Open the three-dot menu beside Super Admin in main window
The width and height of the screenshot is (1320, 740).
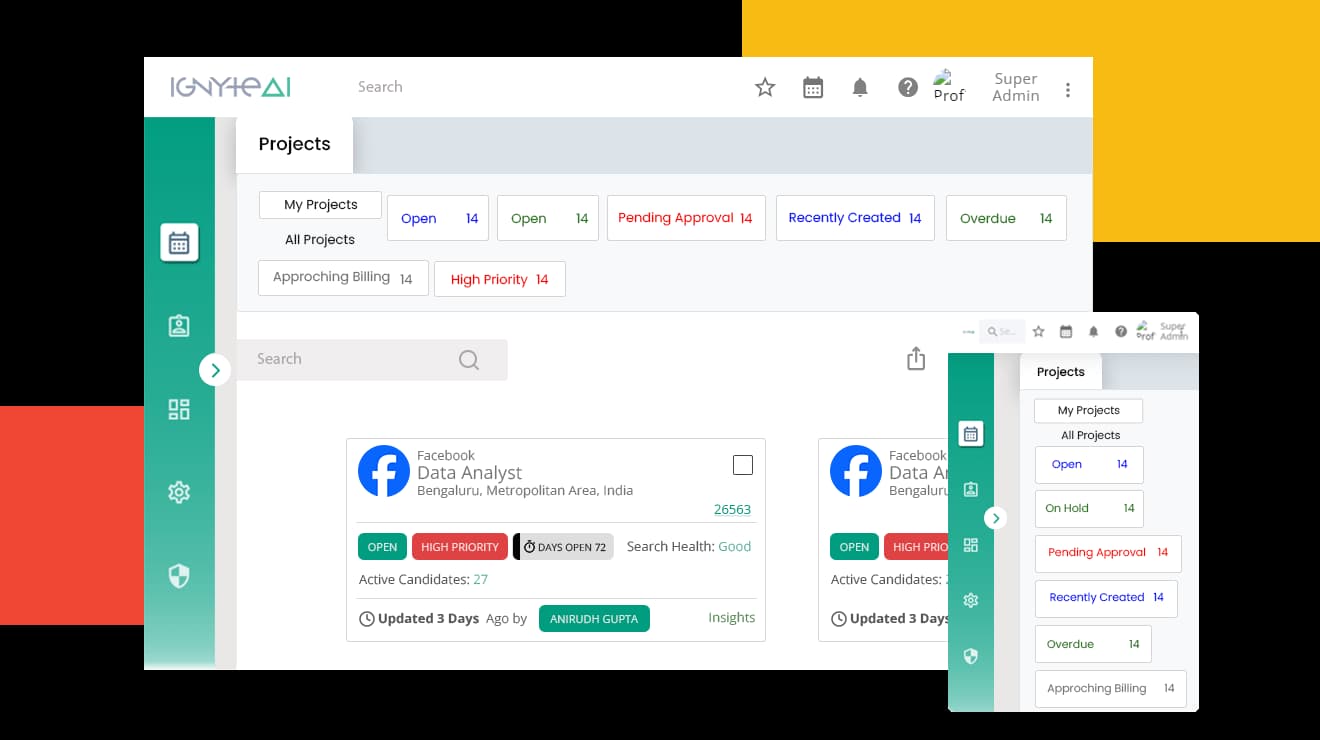point(1068,89)
